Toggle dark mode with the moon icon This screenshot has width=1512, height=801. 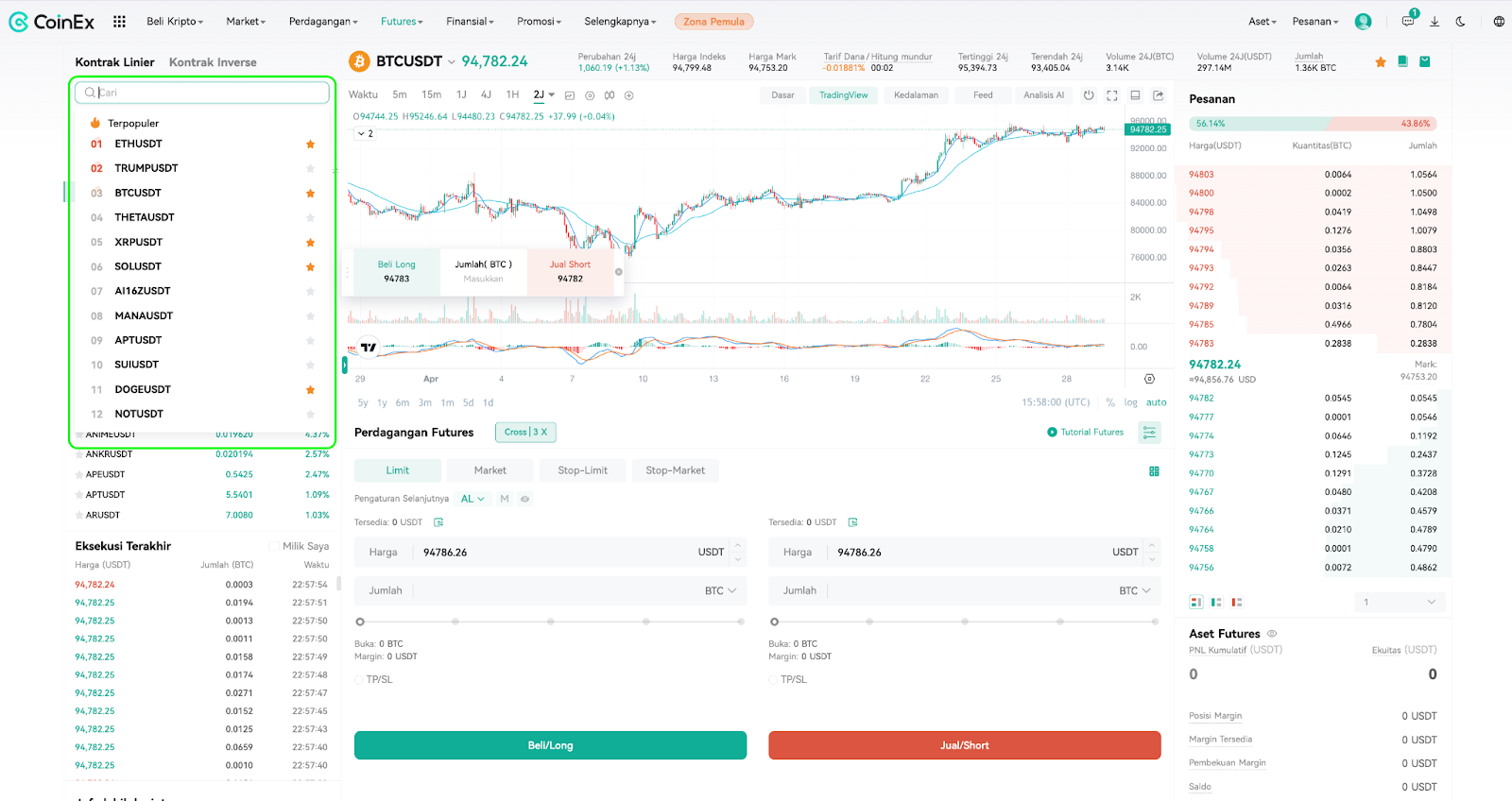coord(1460,21)
